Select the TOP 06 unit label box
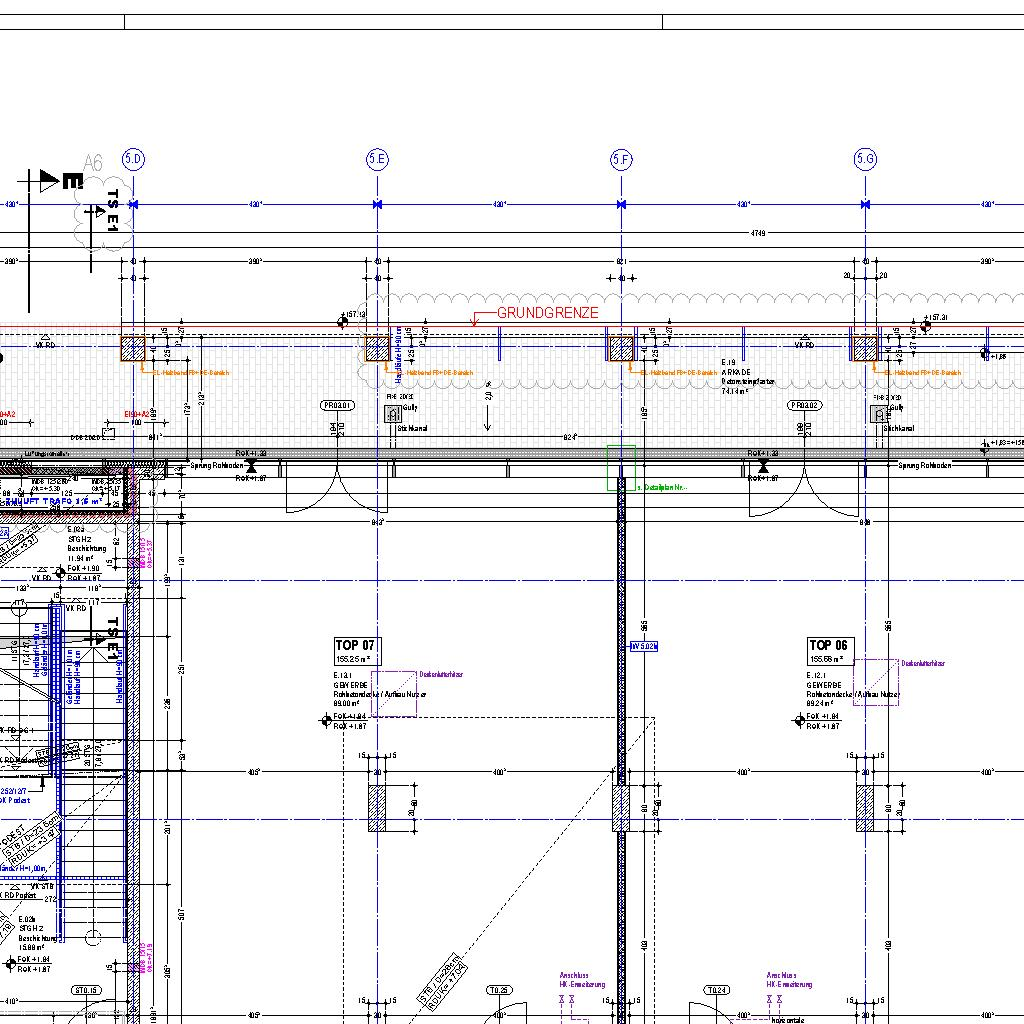Image resolution: width=1024 pixels, height=1024 pixels. click(829, 651)
